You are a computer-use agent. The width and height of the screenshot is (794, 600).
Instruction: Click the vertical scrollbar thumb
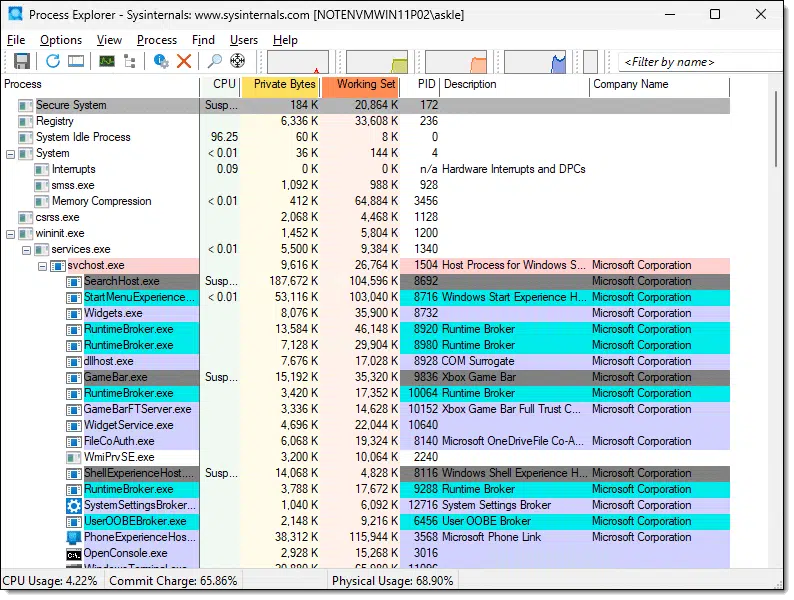pyautogui.click(x=775, y=129)
